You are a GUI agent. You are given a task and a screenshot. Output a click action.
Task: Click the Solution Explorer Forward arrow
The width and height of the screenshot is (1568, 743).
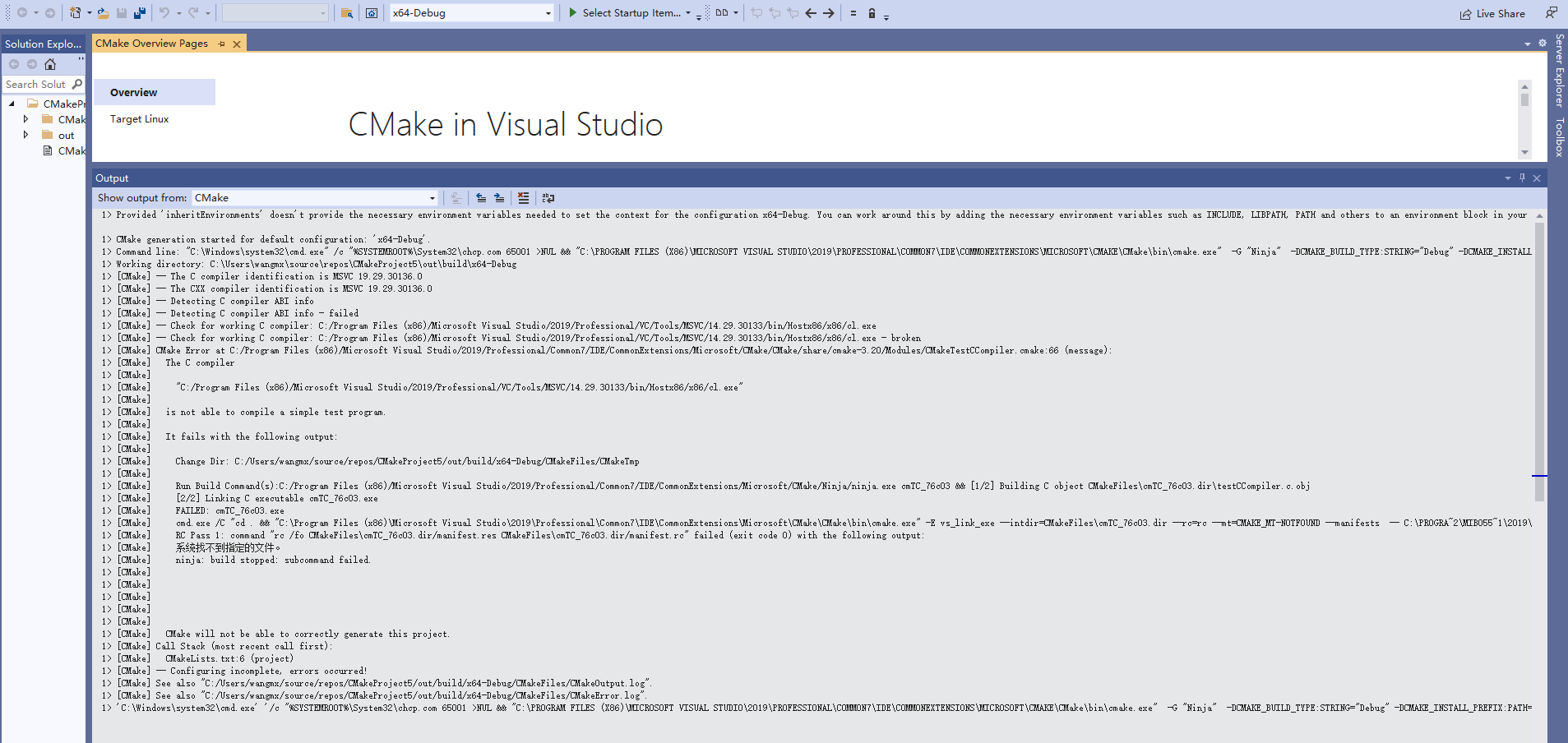(x=32, y=64)
